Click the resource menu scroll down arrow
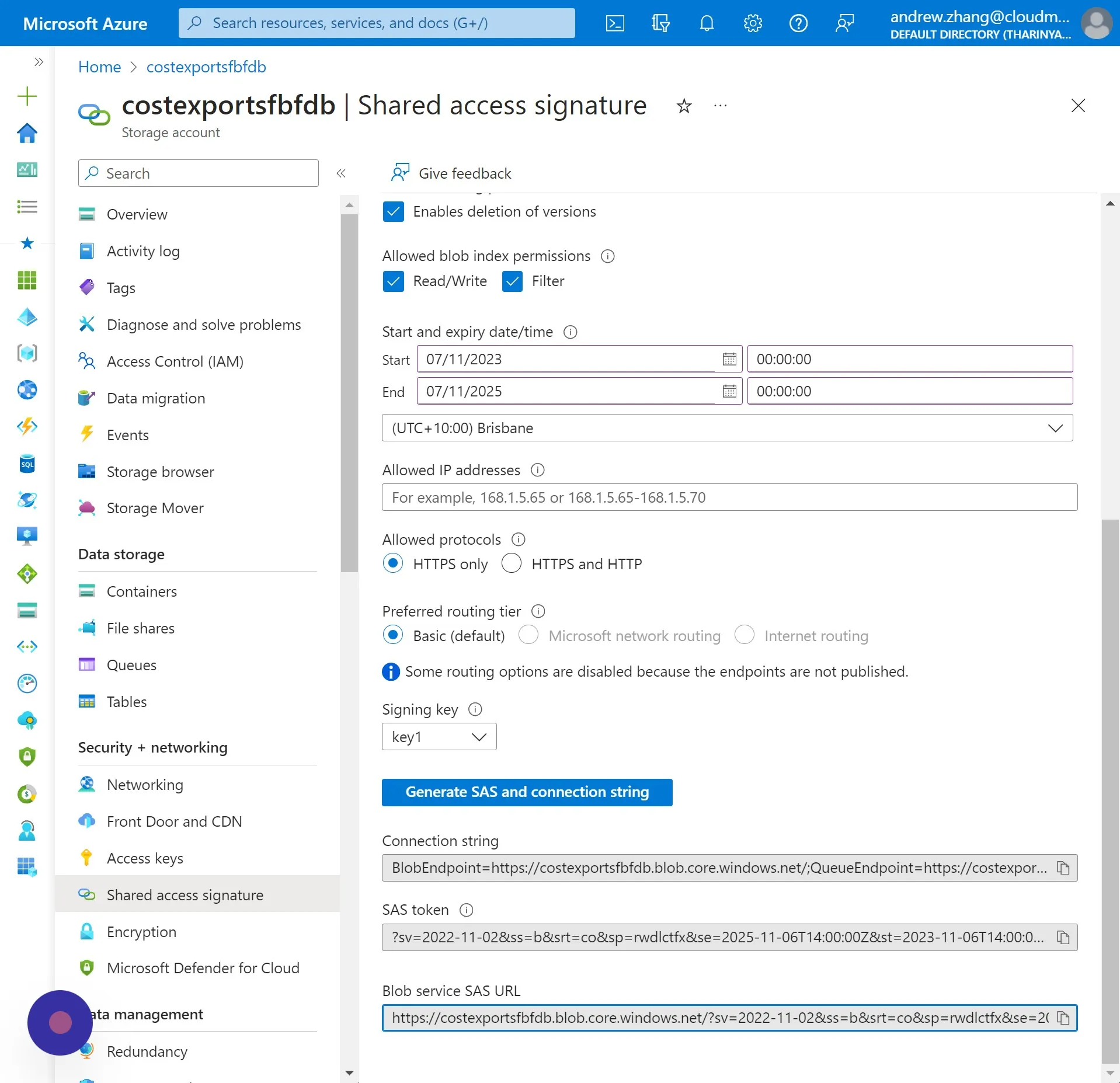 pyautogui.click(x=349, y=1072)
